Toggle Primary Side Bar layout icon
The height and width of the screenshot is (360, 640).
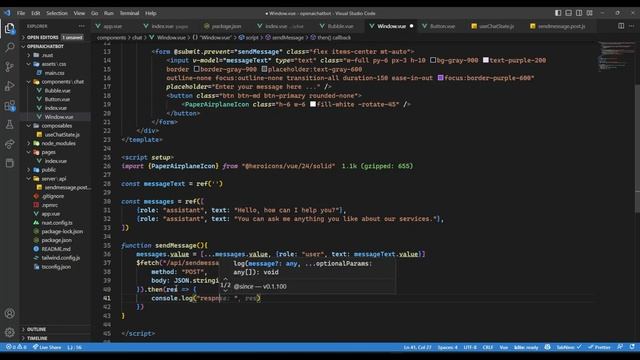(558, 13)
